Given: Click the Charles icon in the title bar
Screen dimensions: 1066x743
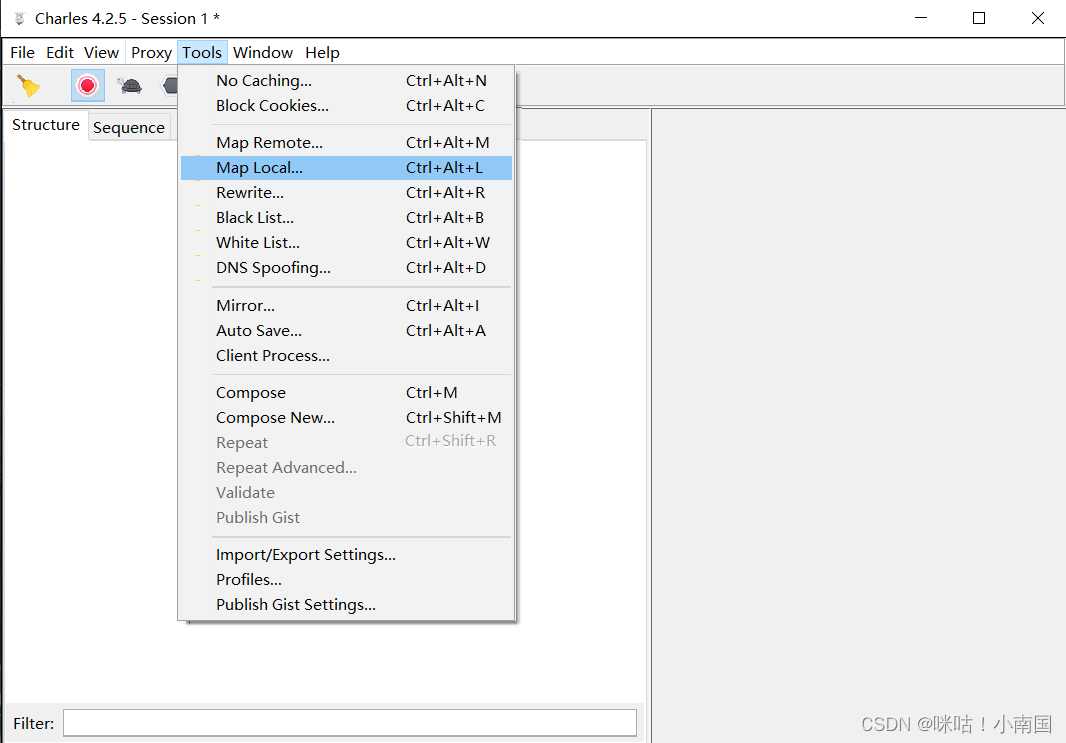Looking at the screenshot, I should click(18, 18).
